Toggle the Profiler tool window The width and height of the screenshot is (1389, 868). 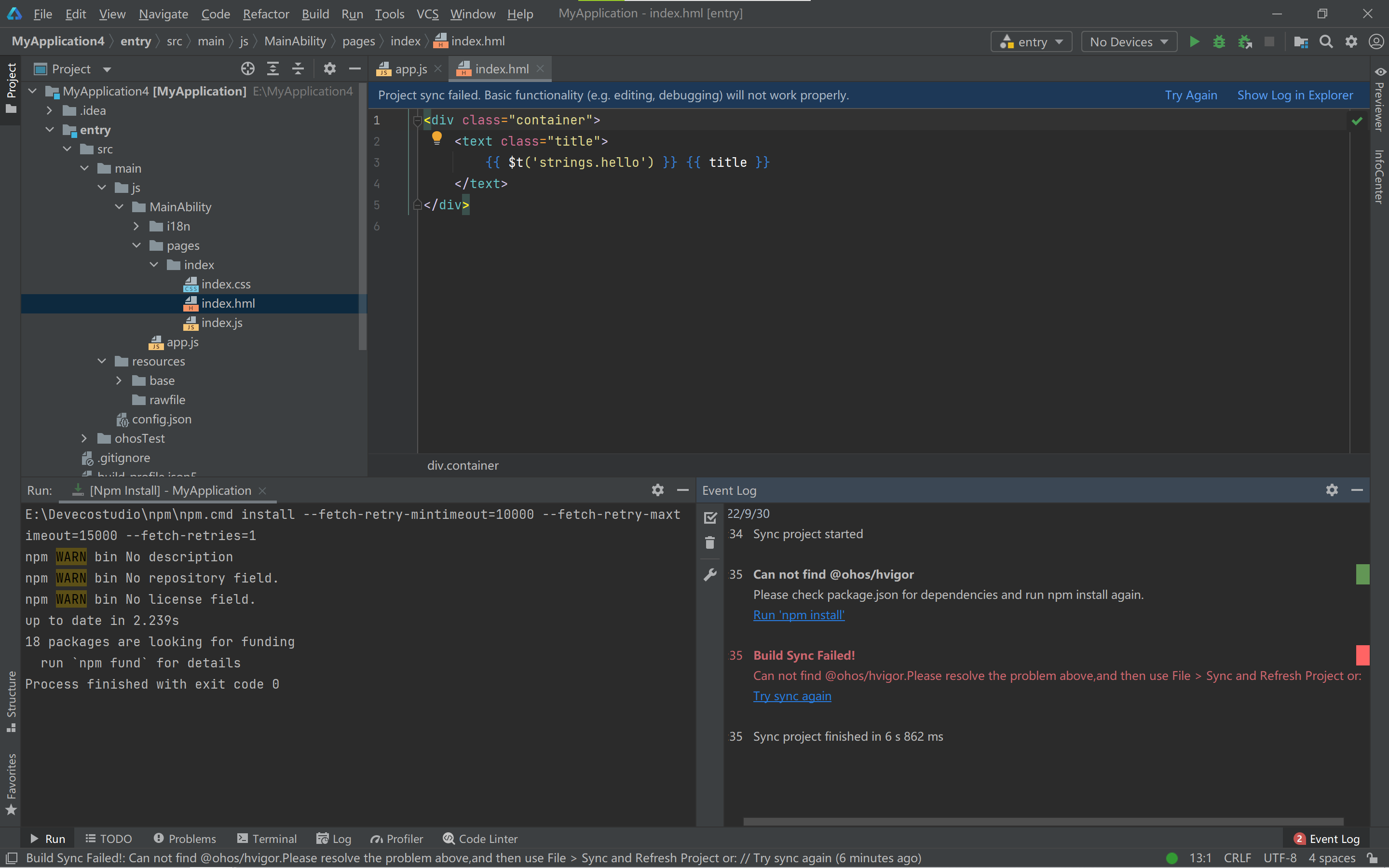point(396,839)
